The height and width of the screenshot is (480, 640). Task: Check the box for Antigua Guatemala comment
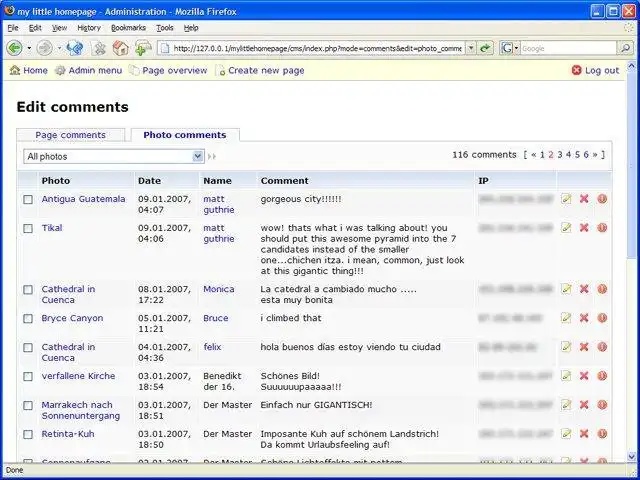click(28, 199)
